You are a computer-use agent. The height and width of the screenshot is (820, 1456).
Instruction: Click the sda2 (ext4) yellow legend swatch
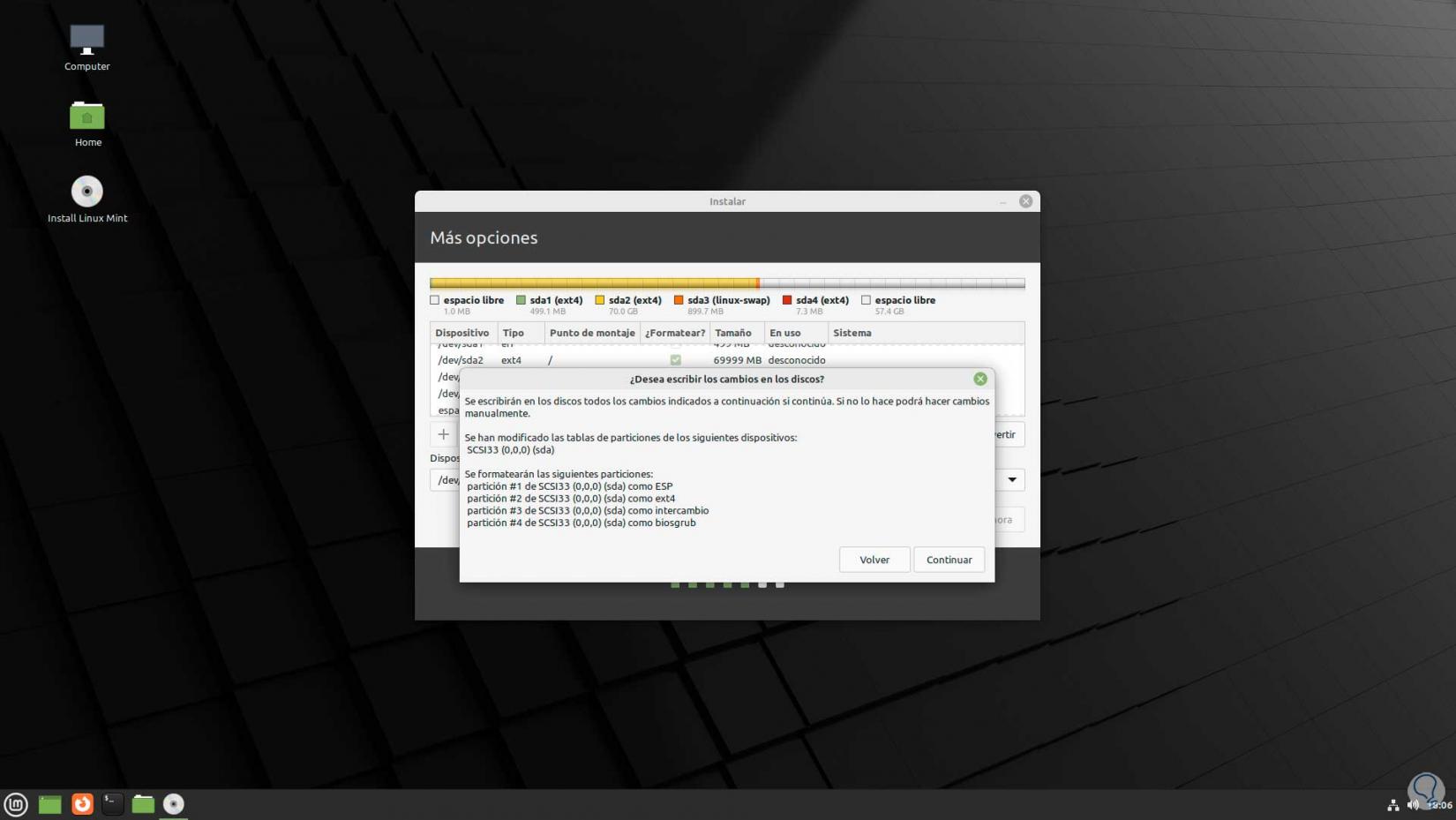tap(600, 300)
